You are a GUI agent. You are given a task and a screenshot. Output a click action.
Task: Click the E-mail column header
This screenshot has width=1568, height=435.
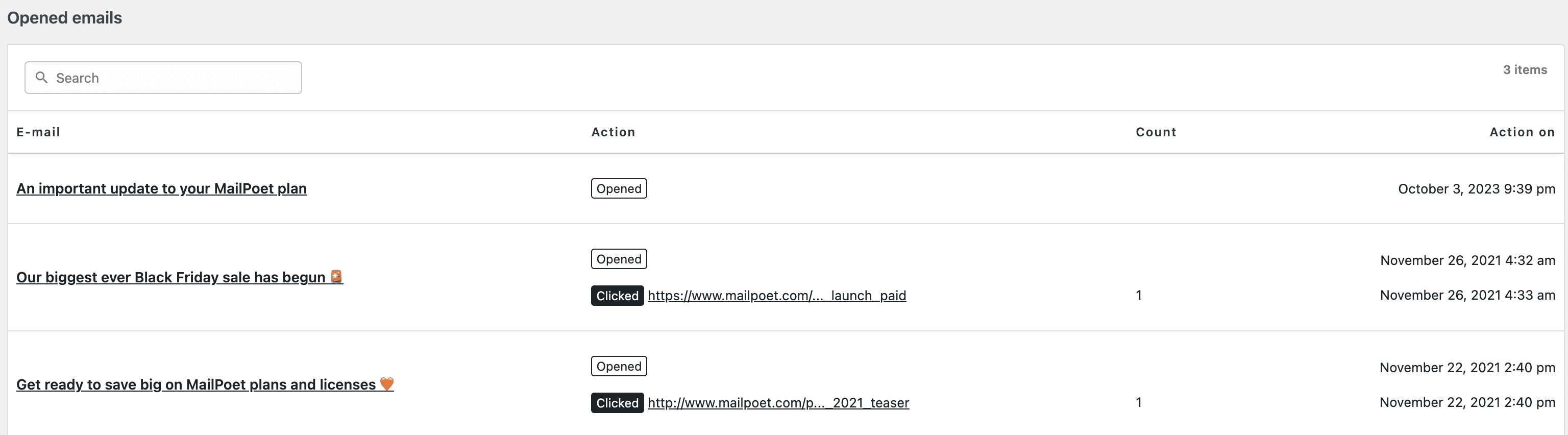pos(38,132)
